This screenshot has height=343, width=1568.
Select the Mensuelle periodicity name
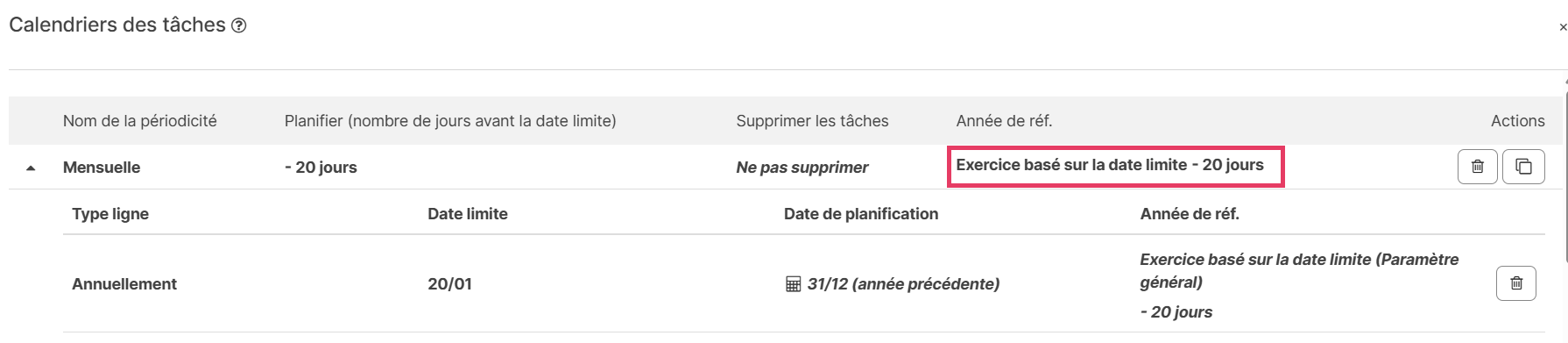coord(102,168)
